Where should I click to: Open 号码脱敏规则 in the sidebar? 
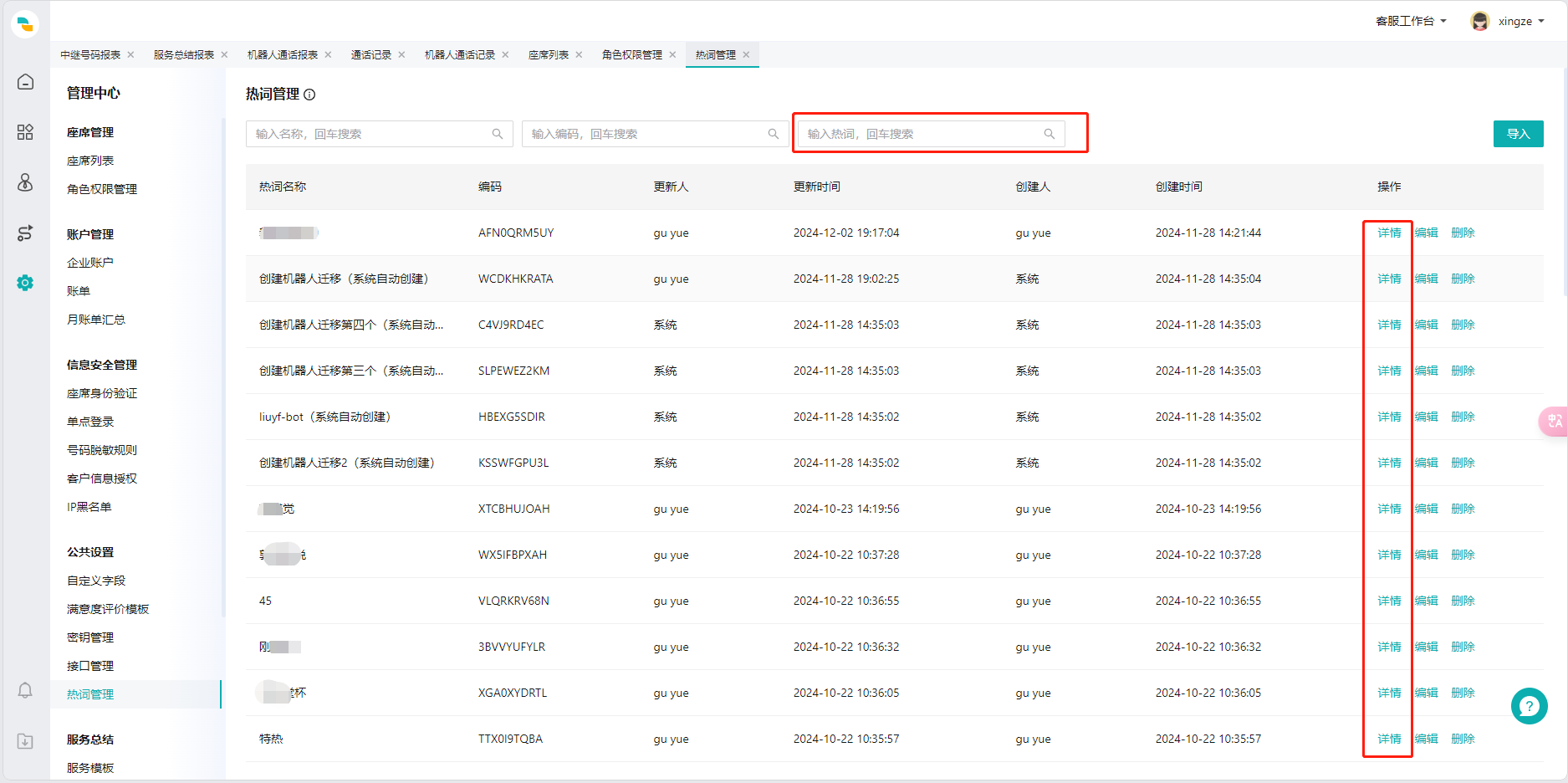point(102,450)
